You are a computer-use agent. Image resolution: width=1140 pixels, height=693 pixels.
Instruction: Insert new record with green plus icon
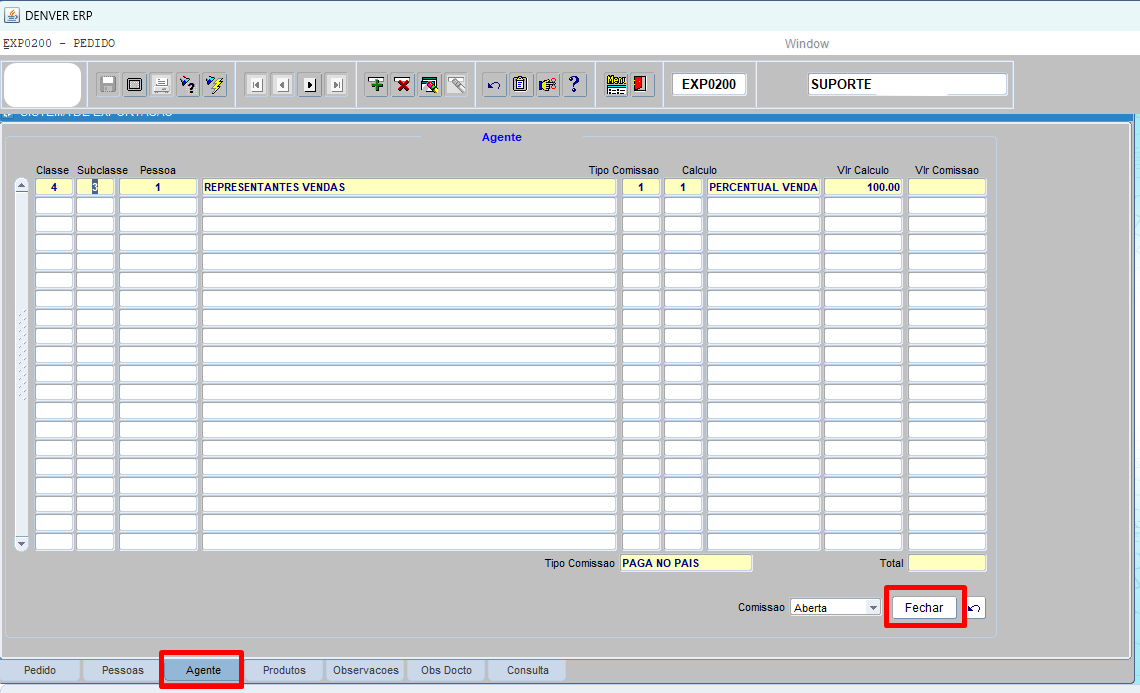376,85
